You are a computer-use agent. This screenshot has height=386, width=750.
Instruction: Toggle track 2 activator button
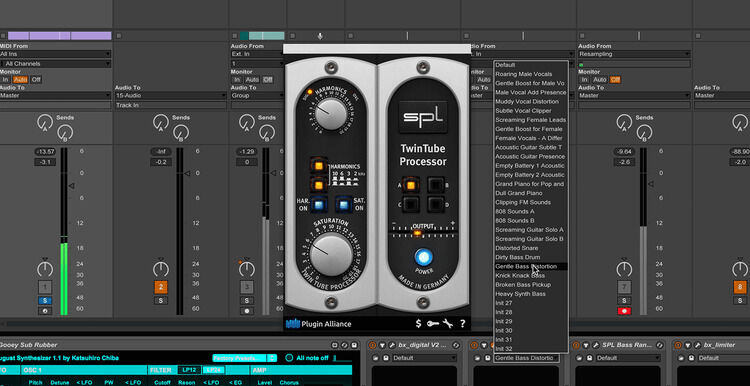click(161, 287)
